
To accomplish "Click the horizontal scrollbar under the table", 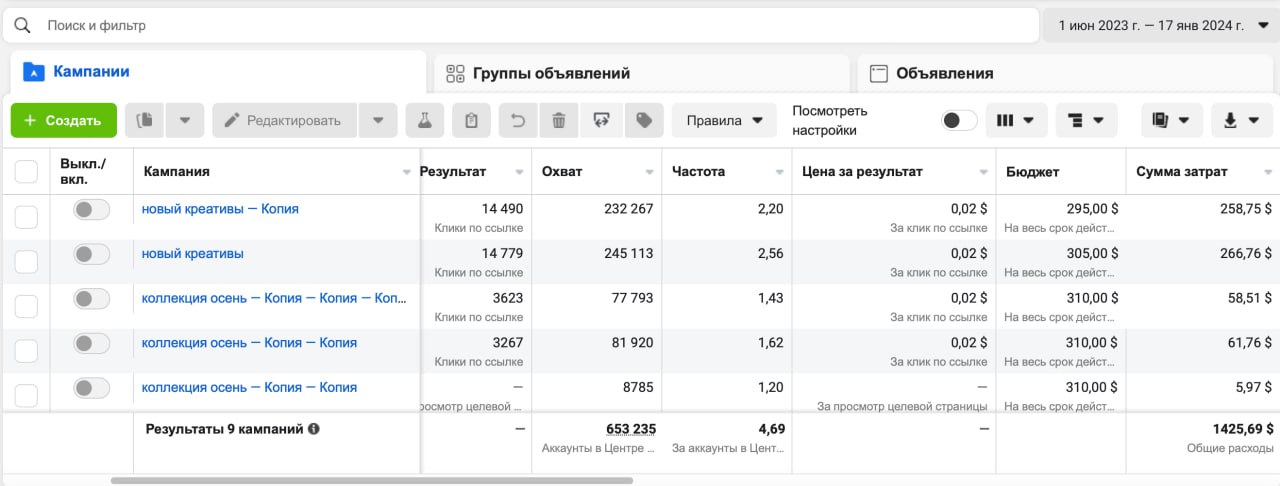I will coord(372,480).
